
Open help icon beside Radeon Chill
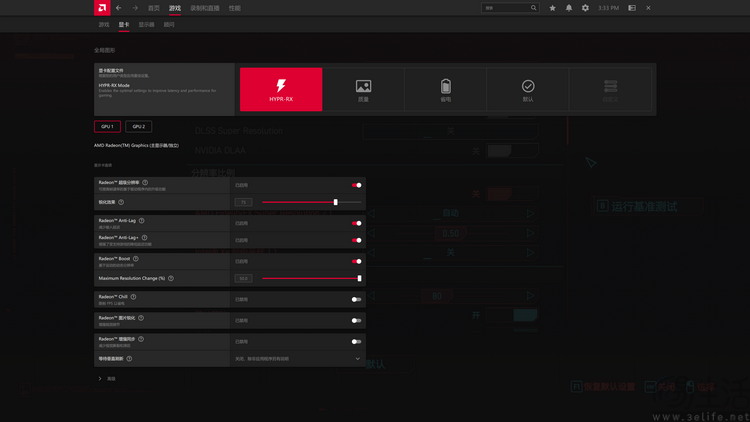pyautogui.click(x=133, y=297)
